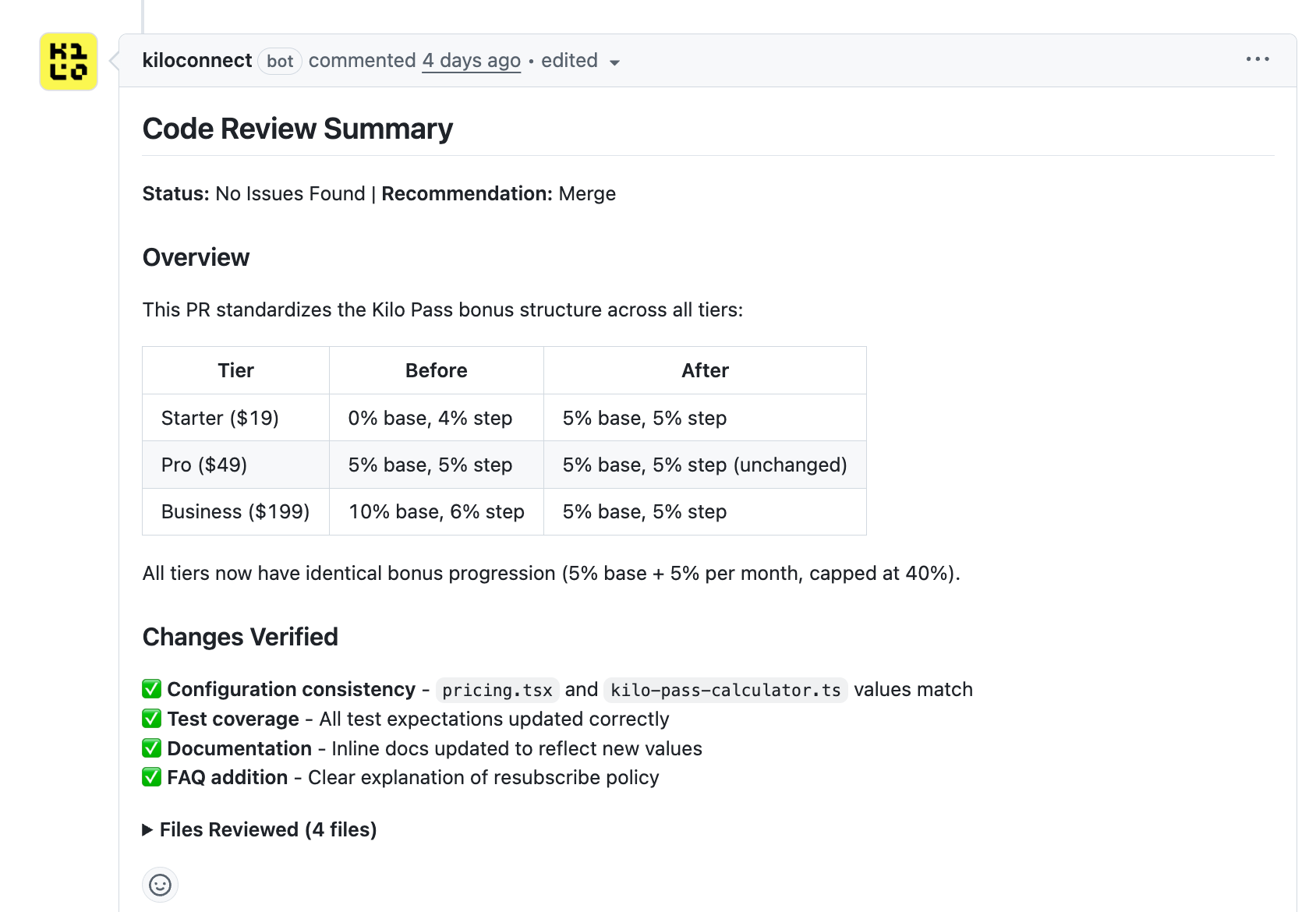
Task: Add a reaction with the smiley icon
Action: coord(160,885)
